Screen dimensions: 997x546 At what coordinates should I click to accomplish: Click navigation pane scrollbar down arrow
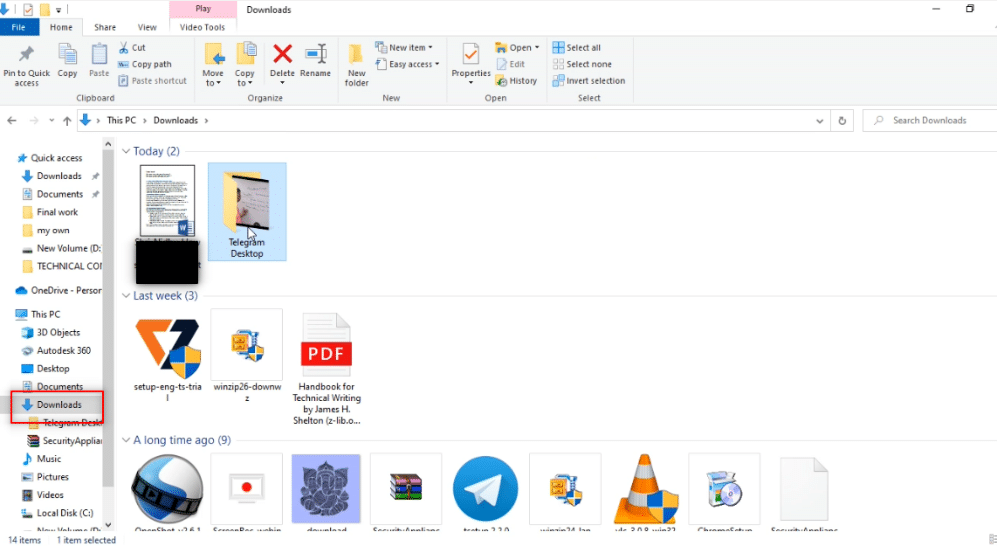pos(108,525)
